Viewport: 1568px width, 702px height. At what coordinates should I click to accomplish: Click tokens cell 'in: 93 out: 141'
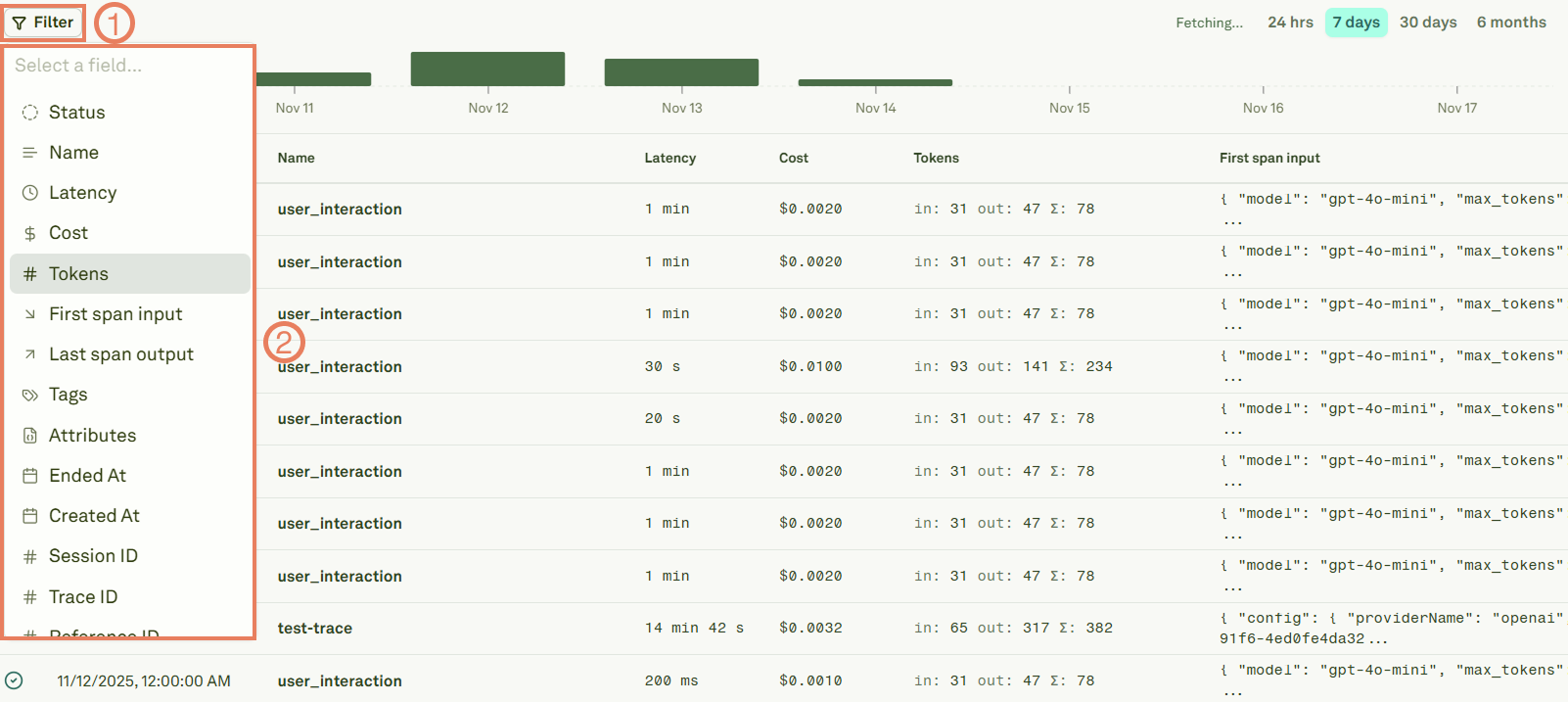coord(1013,366)
